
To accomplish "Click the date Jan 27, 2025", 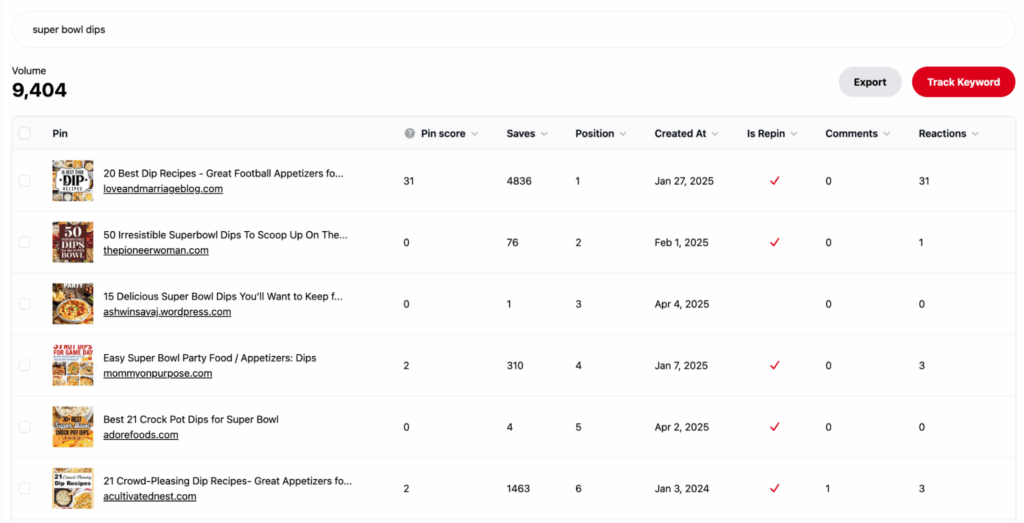I will (684, 181).
